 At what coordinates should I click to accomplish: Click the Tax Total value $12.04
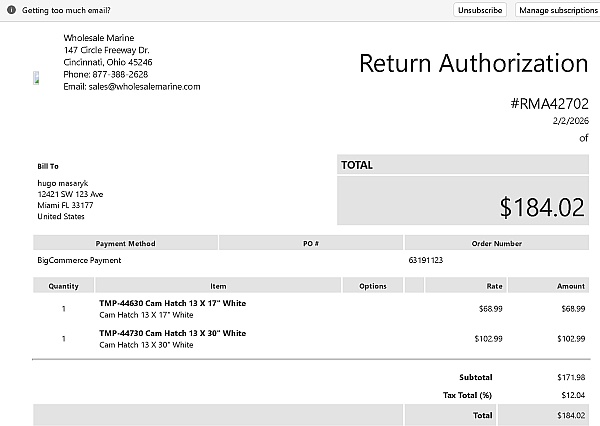tap(572, 395)
